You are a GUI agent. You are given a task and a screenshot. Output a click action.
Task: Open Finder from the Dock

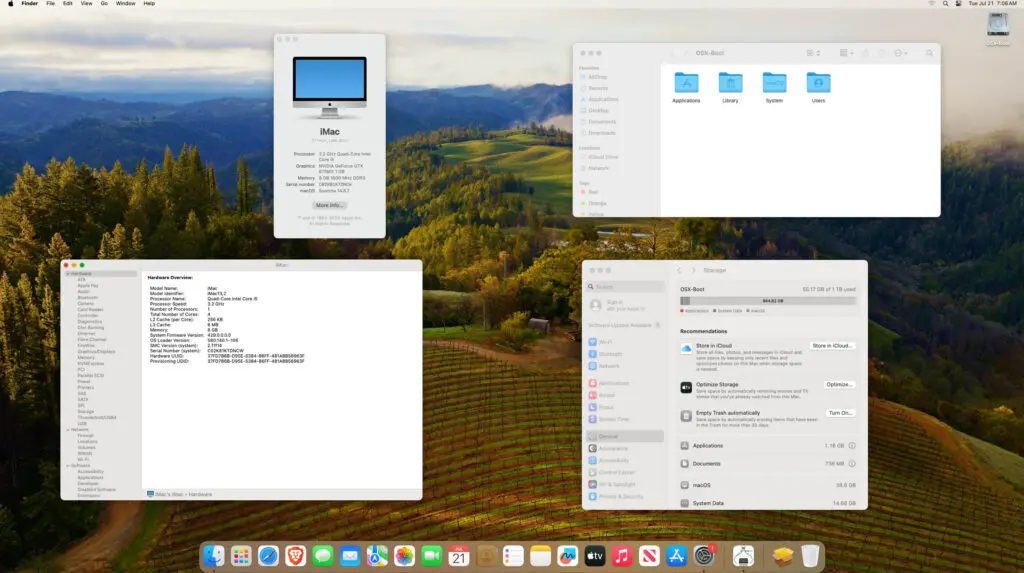tap(214, 556)
